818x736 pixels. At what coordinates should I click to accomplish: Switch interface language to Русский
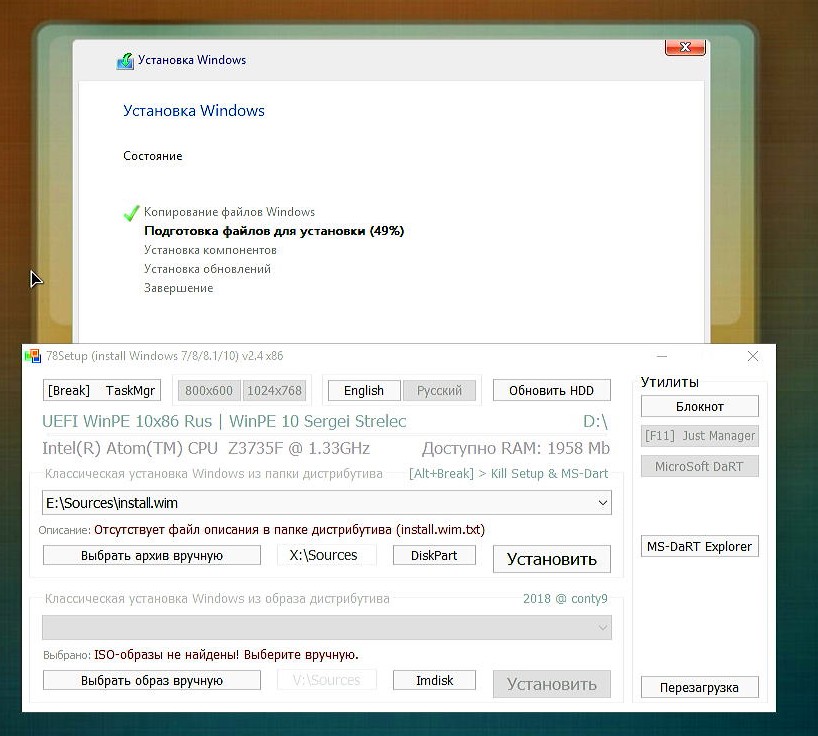click(439, 390)
